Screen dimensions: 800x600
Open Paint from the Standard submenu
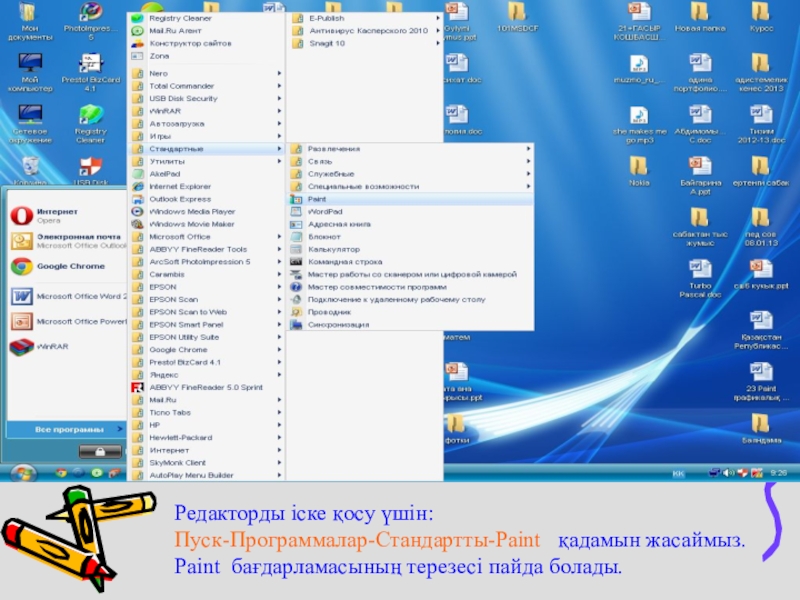coord(410,199)
